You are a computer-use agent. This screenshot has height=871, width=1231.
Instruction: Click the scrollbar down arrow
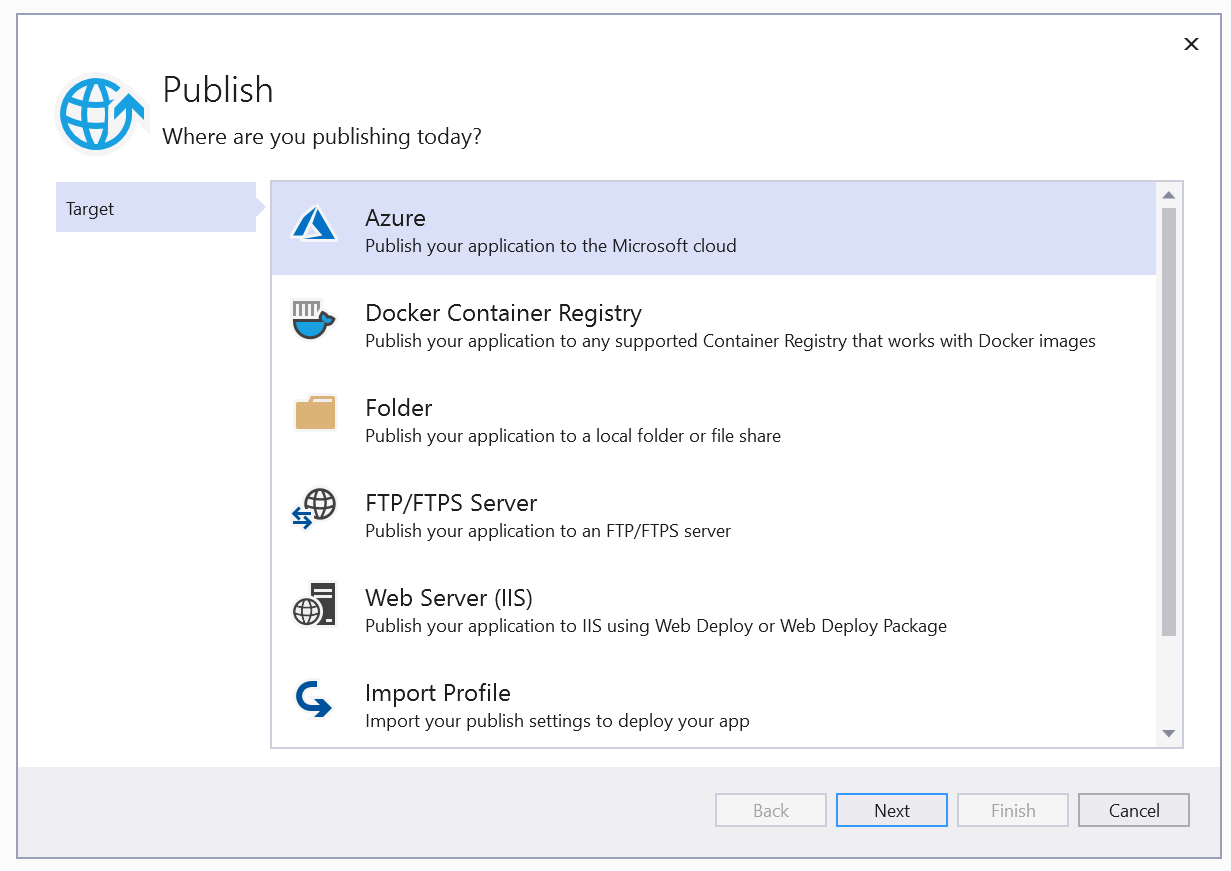1168,734
